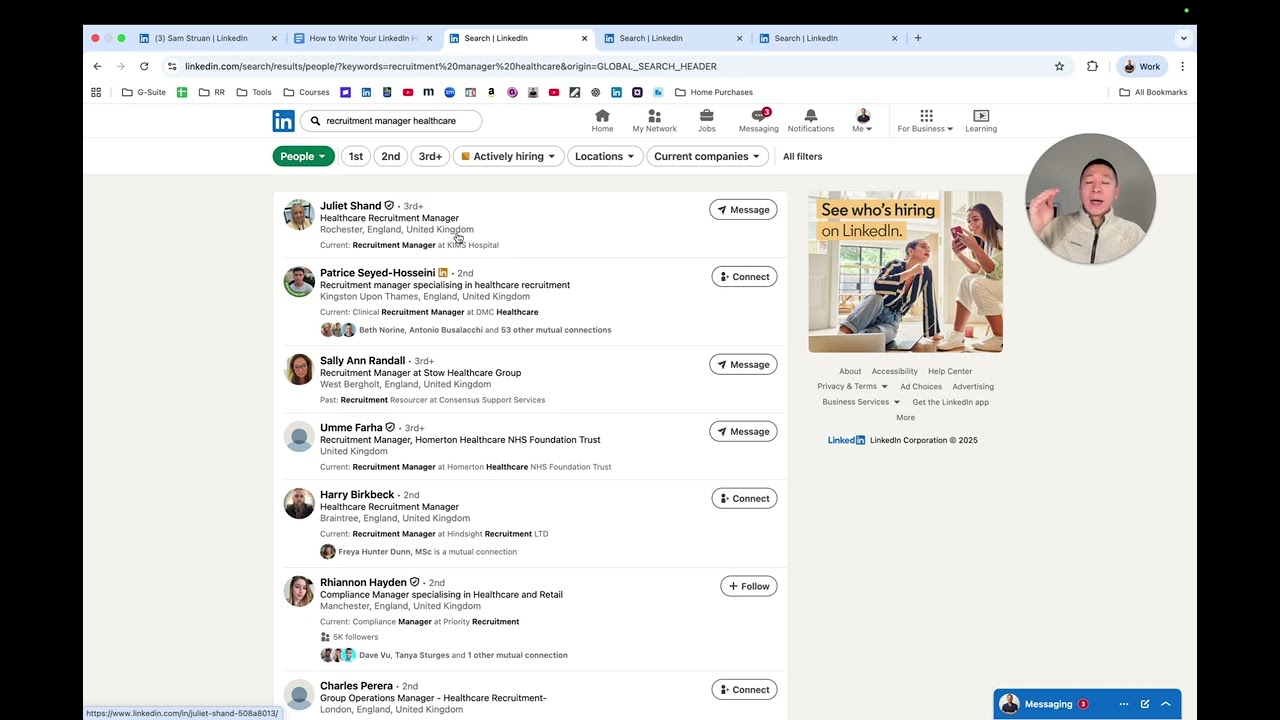The width and height of the screenshot is (1280, 720).
Task: Open site info icon in address bar
Action: tap(172, 66)
